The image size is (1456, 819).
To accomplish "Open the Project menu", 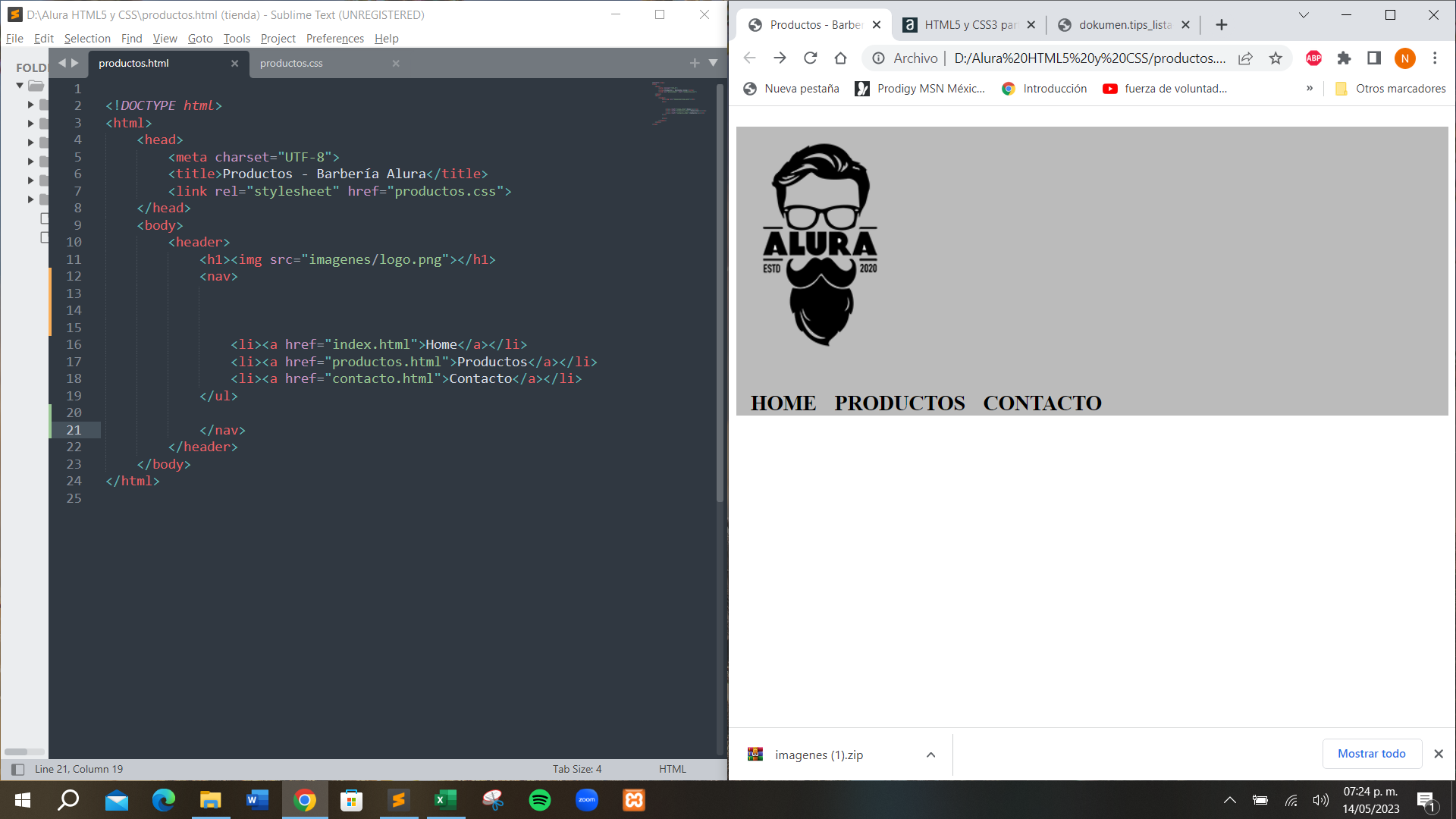I will pyautogui.click(x=278, y=39).
